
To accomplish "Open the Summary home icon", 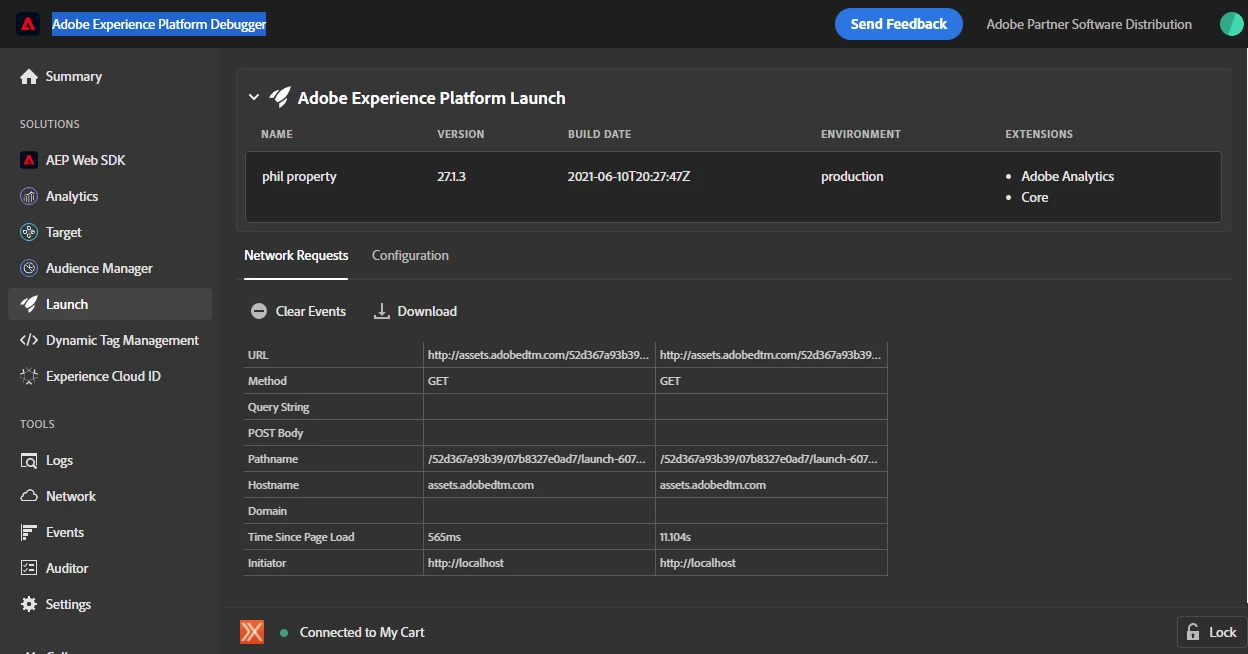I will (28, 77).
